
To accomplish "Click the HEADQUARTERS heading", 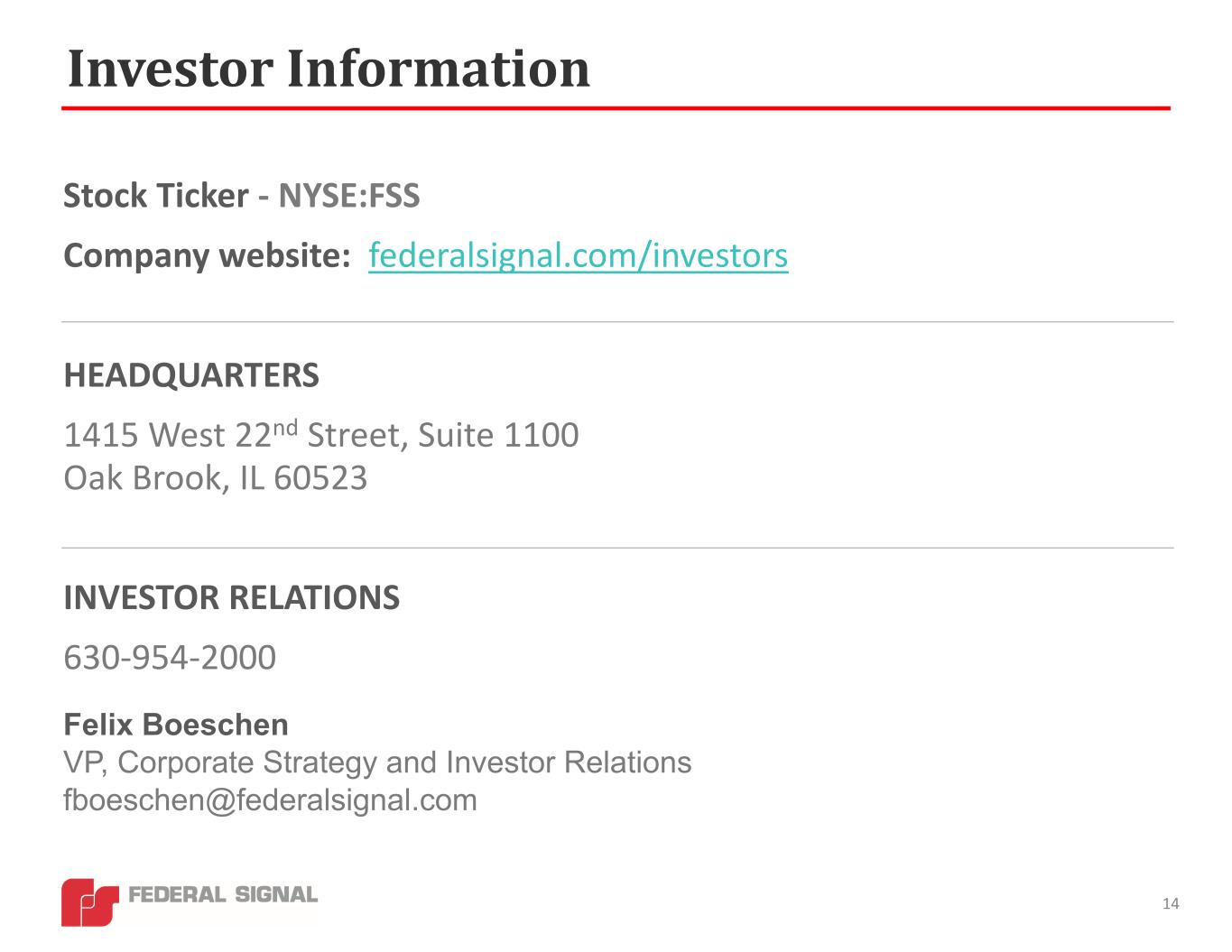I will 191,375.
